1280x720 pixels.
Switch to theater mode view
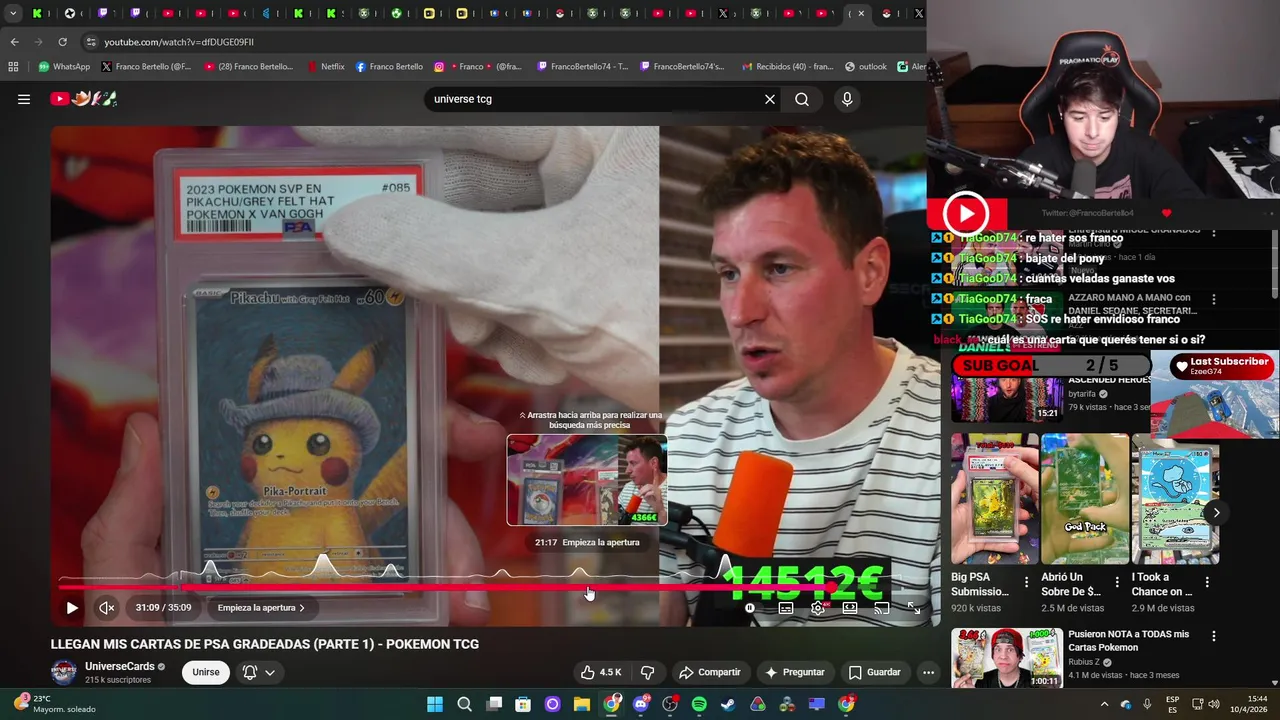point(850,608)
